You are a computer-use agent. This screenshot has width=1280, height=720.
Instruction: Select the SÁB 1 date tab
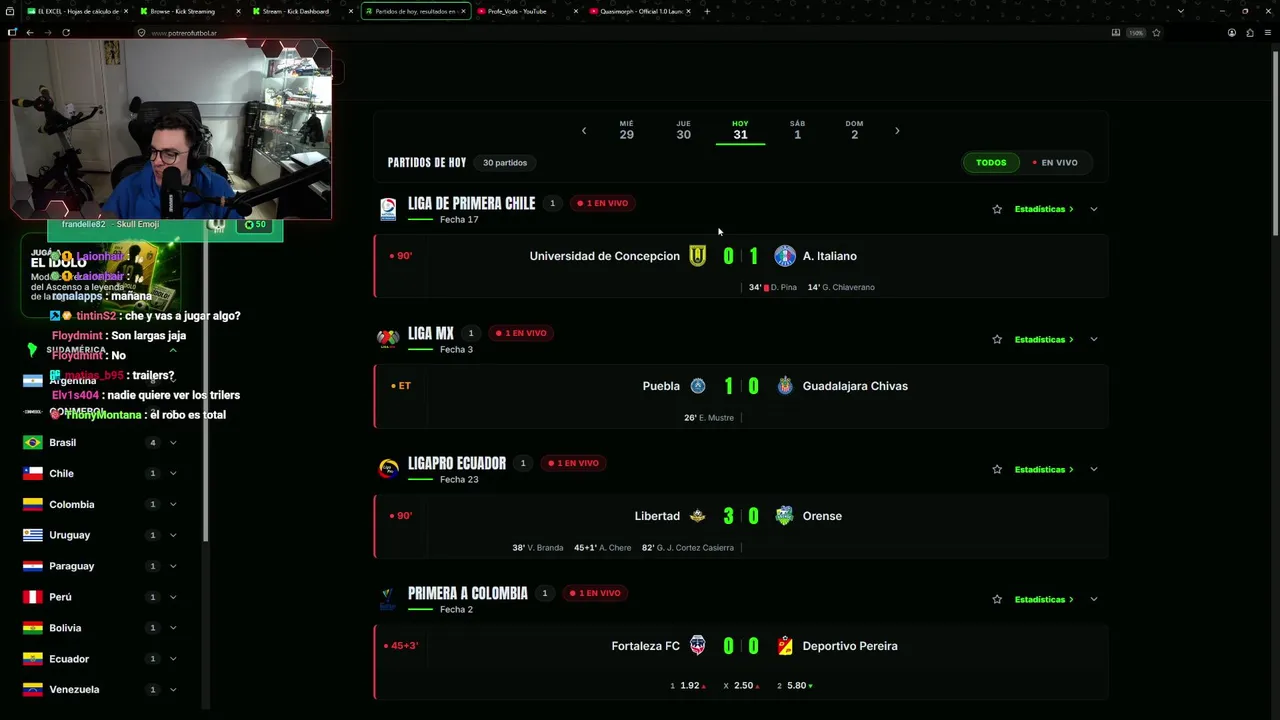click(x=797, y=130)
